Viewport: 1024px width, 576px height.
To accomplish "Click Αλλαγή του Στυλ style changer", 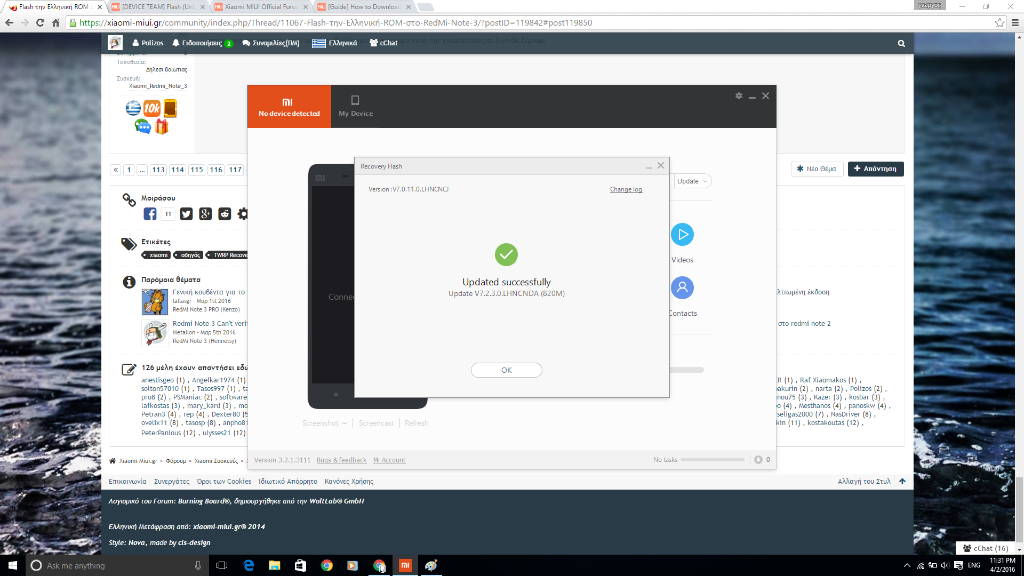I will pos(864,481).
